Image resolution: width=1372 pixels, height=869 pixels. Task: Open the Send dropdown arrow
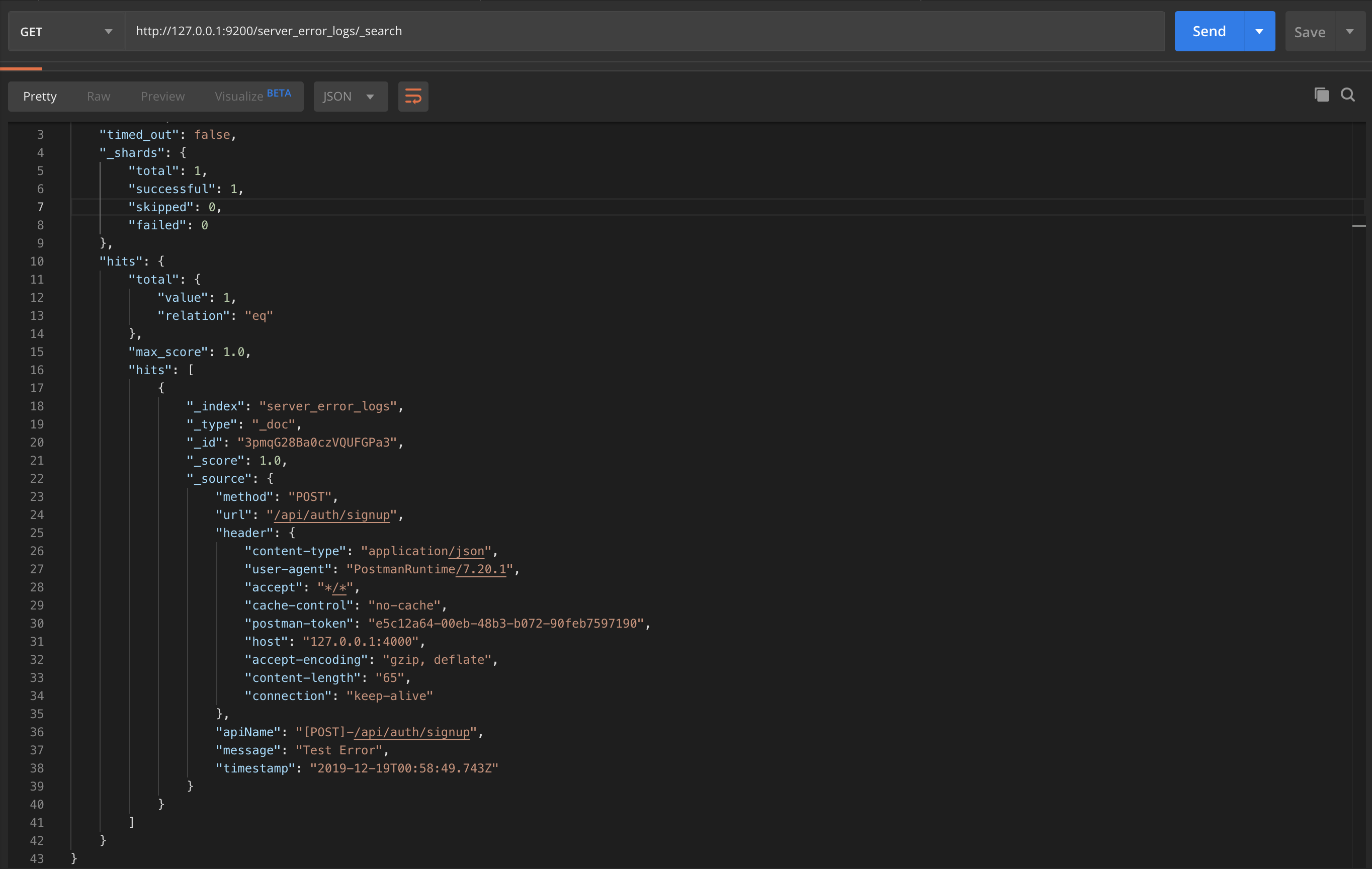1259,31
